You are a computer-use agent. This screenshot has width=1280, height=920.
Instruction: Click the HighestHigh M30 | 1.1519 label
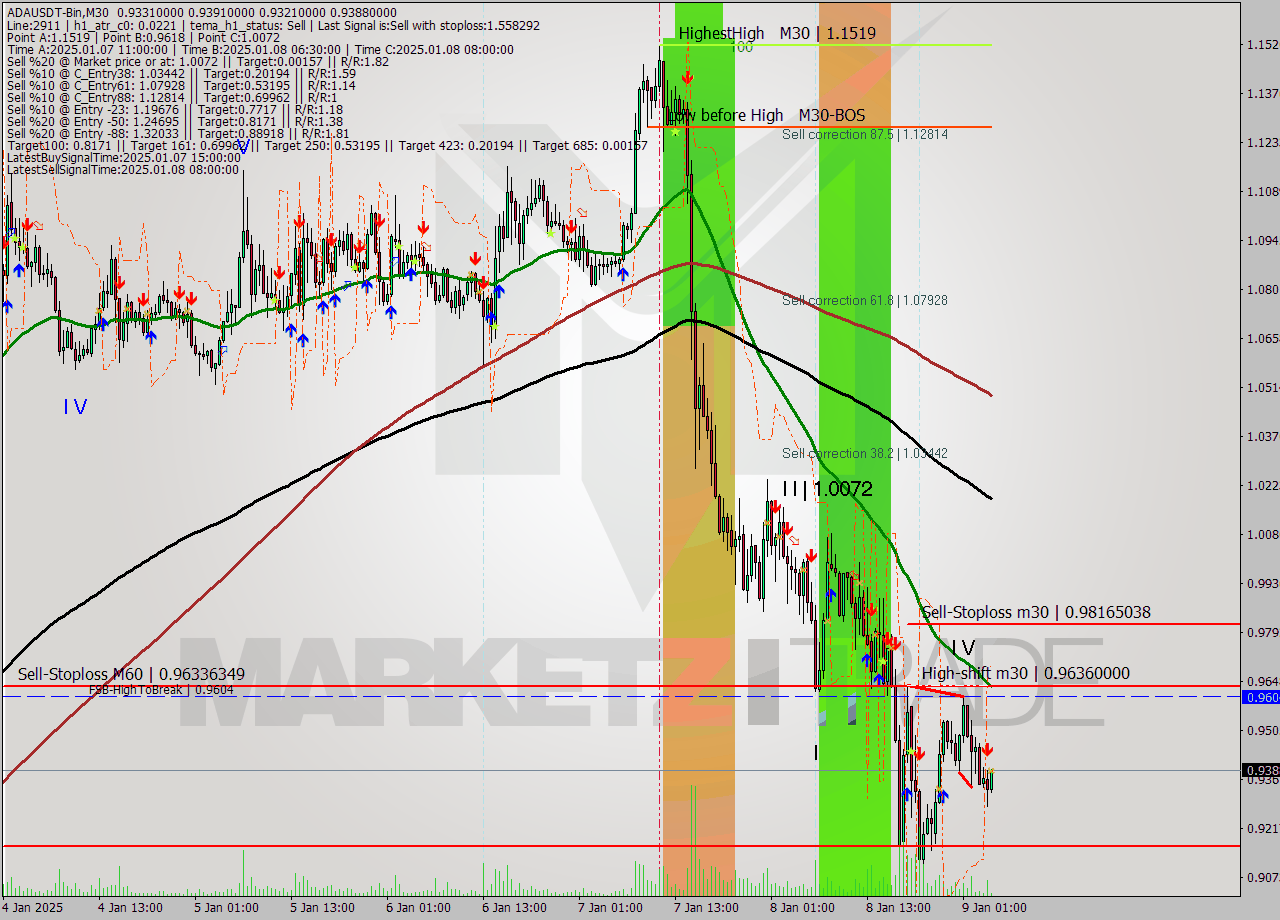tap(777, 33)
